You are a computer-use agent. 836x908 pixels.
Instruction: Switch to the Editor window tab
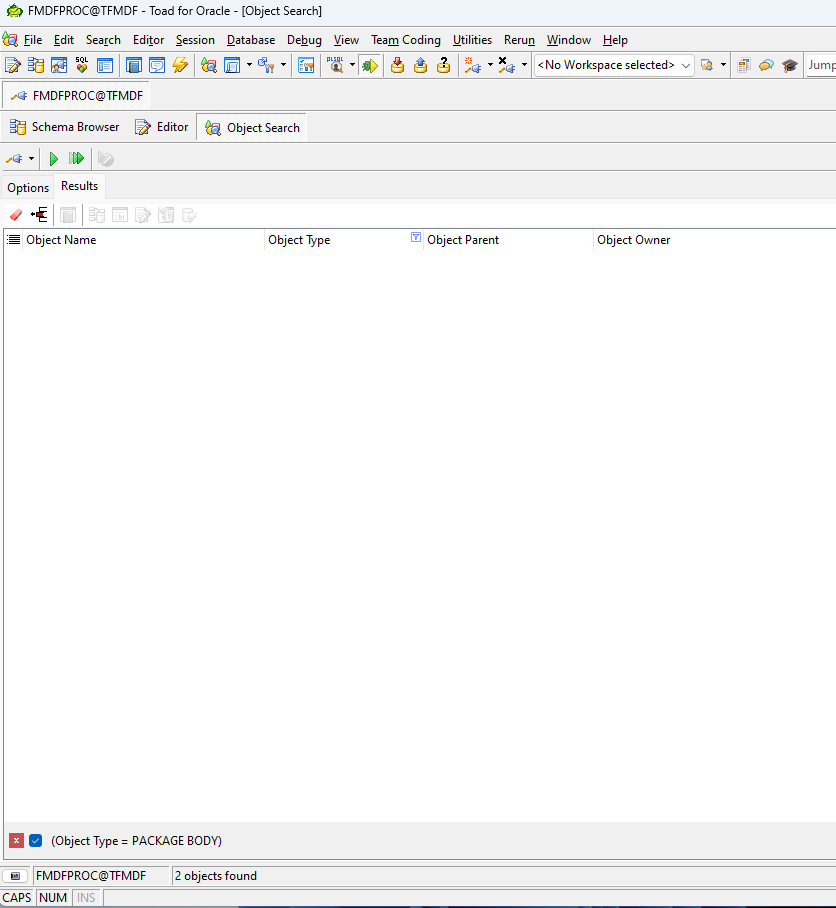click(162, 127)
